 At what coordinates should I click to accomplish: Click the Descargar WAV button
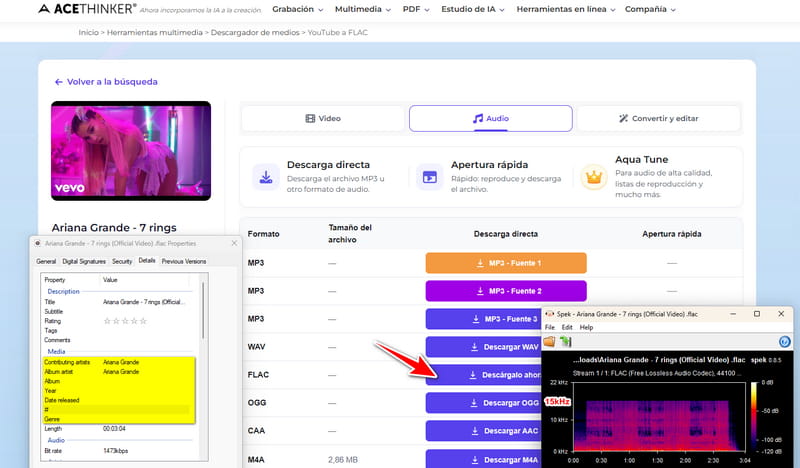(483, 347)
